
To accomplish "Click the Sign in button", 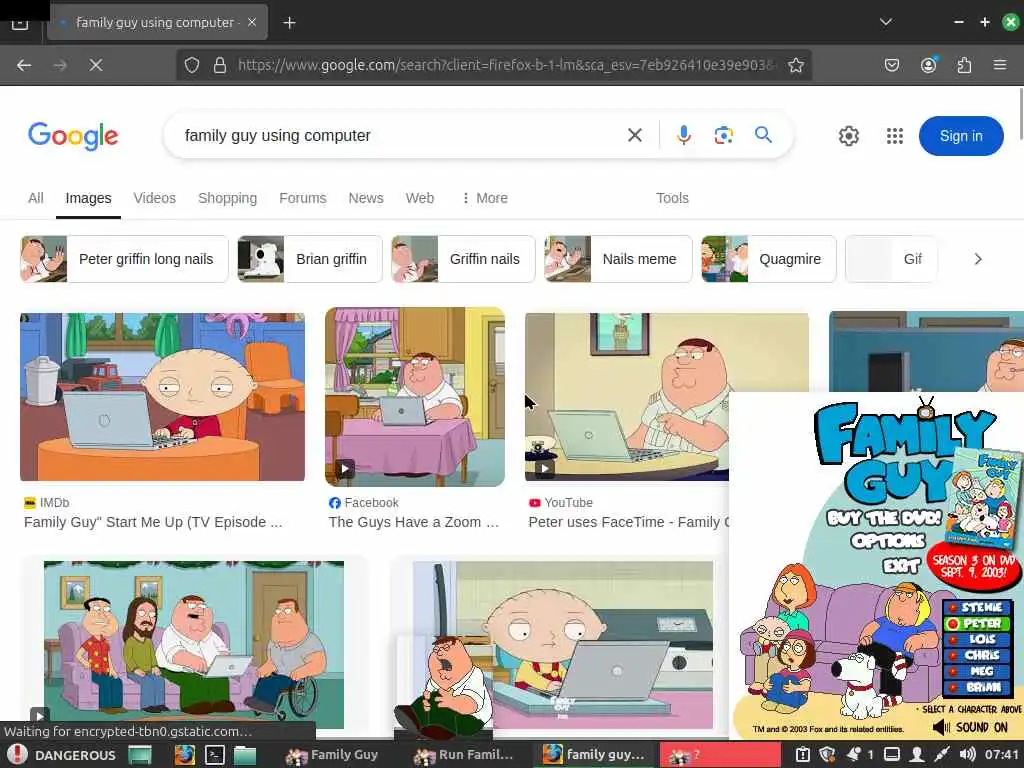I will pyautogui.click(x=961, y=136).
